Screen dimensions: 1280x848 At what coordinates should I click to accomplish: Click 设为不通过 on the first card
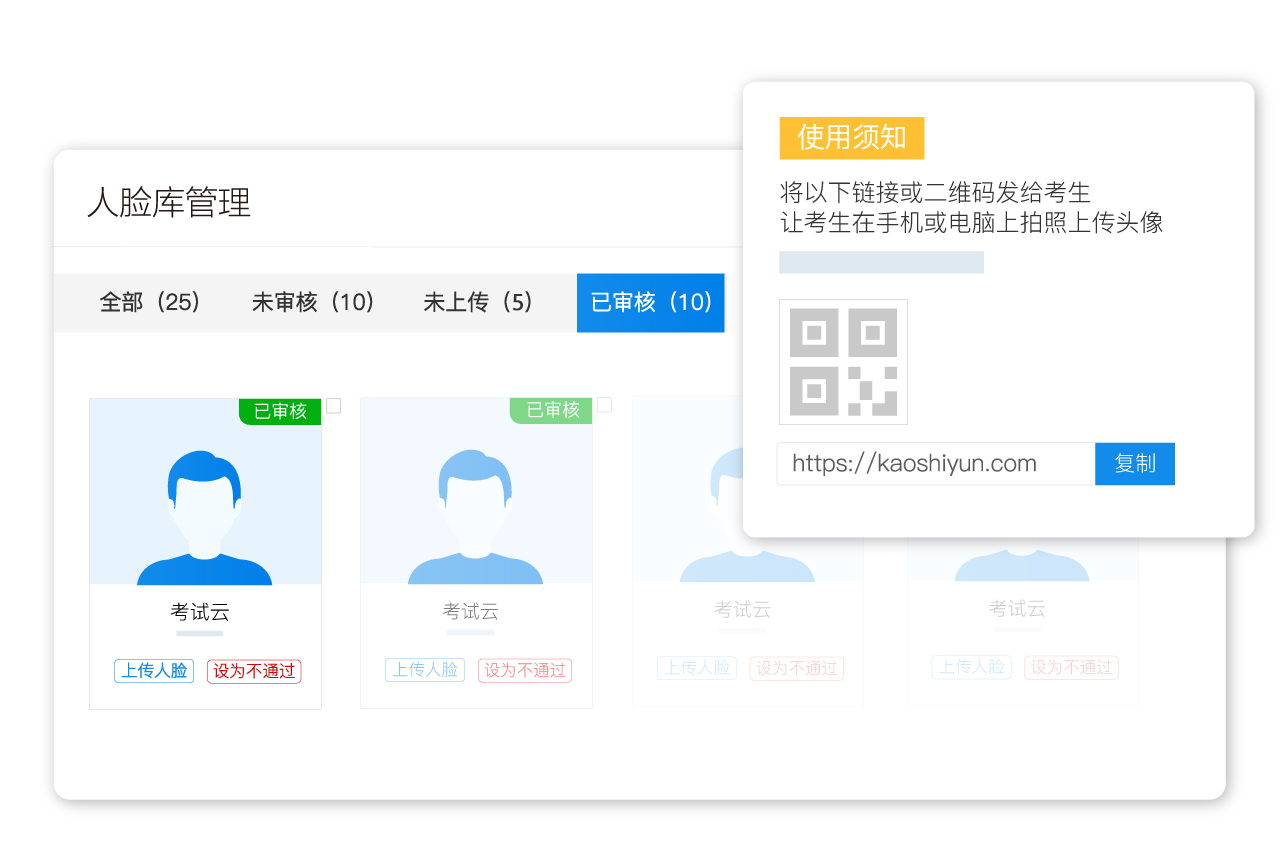click(x=254, y=671)
